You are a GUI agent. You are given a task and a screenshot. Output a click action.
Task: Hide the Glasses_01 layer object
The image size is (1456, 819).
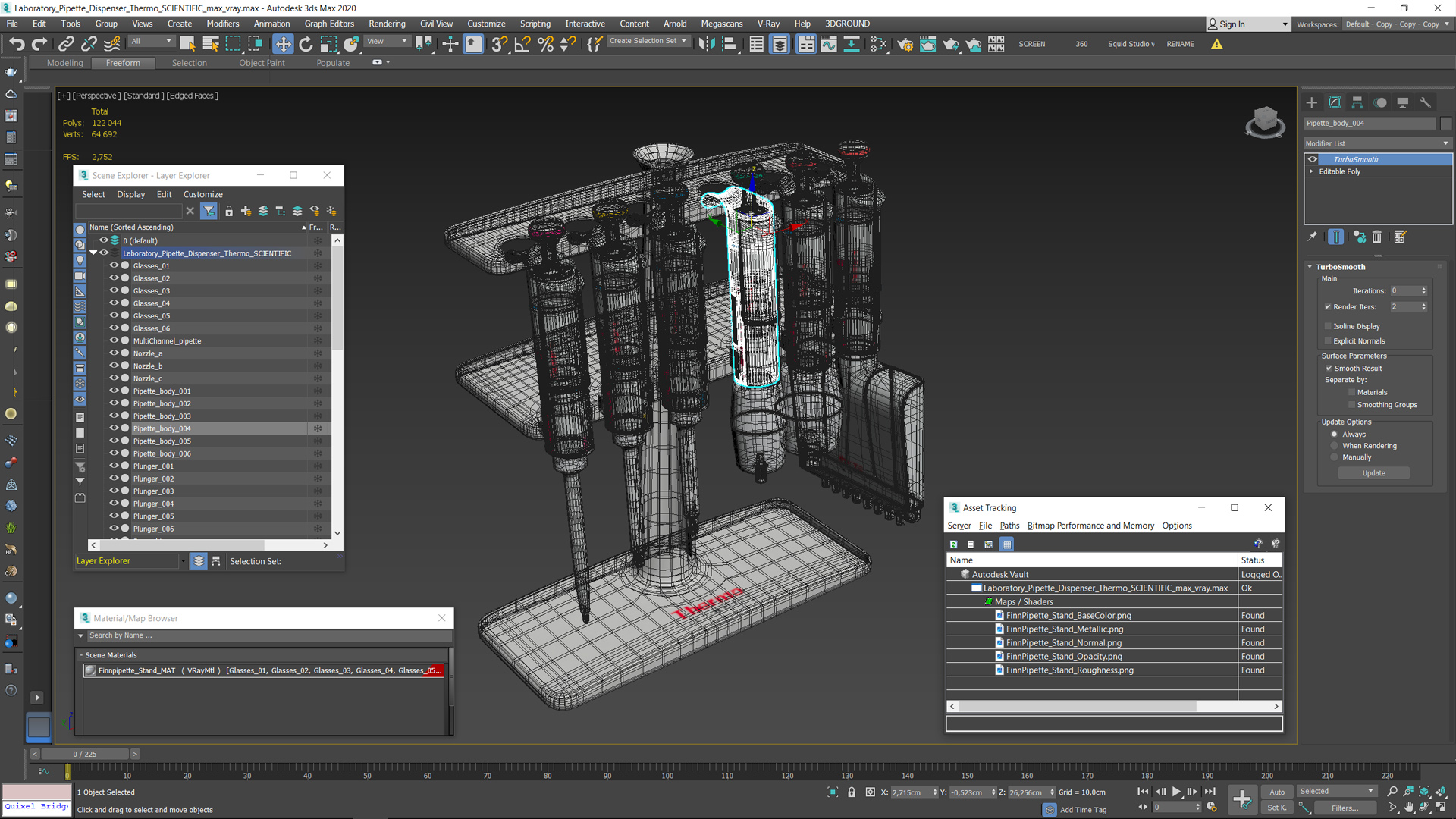pos(114,265)
